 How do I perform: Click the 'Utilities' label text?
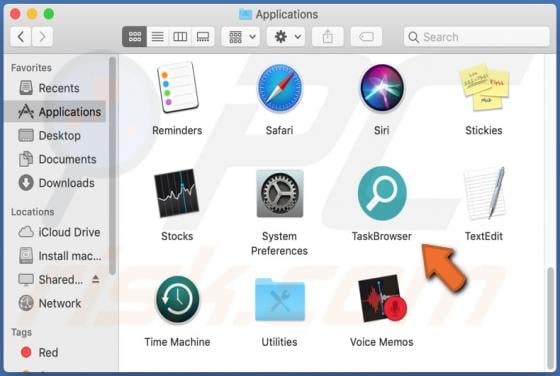point(279,342)
